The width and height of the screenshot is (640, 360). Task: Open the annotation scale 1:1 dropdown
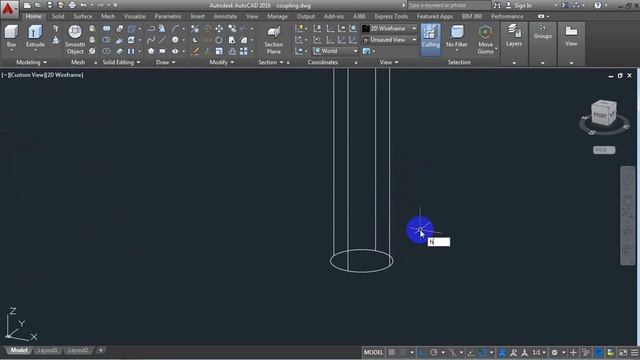tap(539, 352)
